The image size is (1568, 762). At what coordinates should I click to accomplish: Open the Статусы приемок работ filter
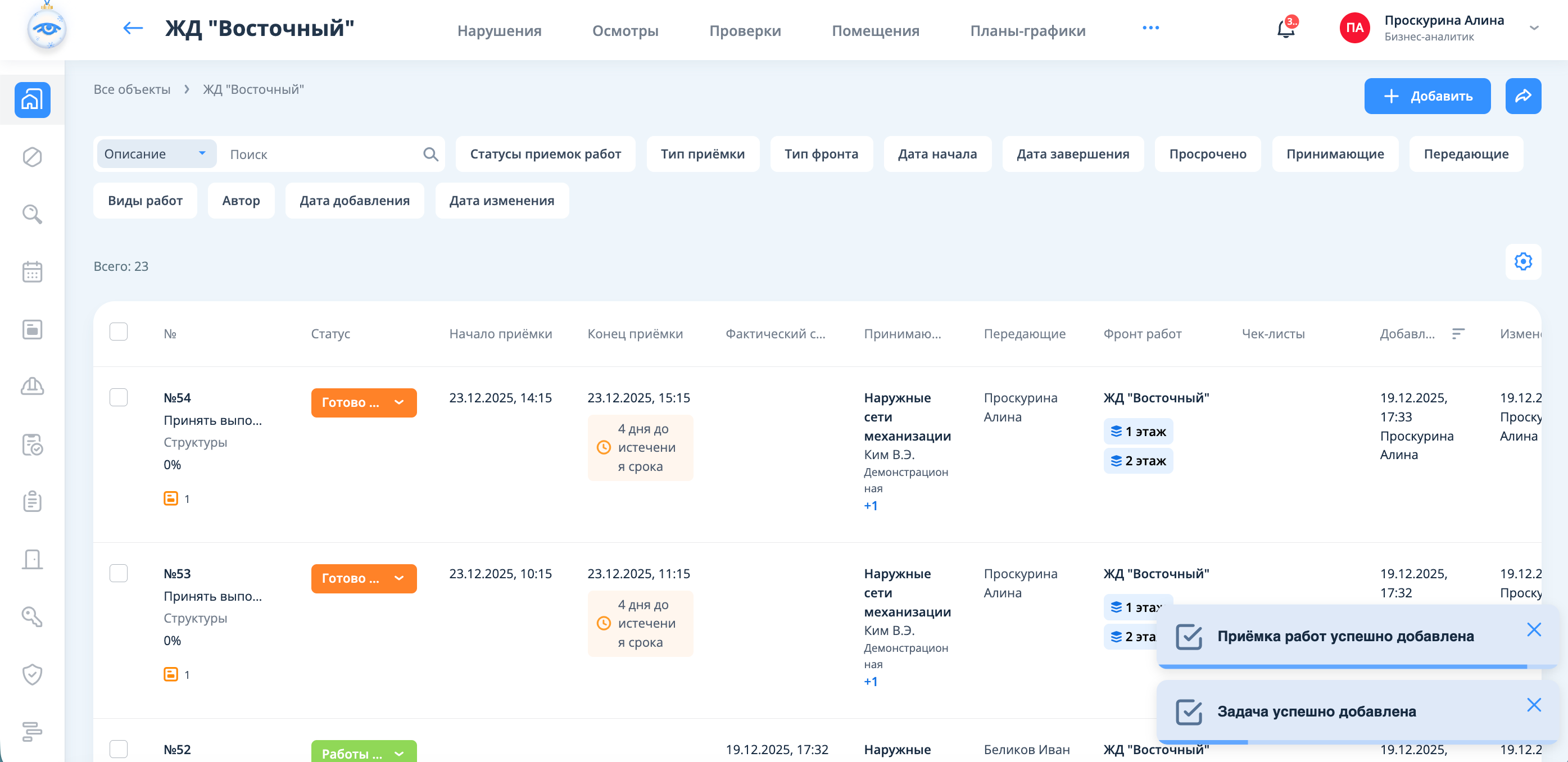click(545, 154)
